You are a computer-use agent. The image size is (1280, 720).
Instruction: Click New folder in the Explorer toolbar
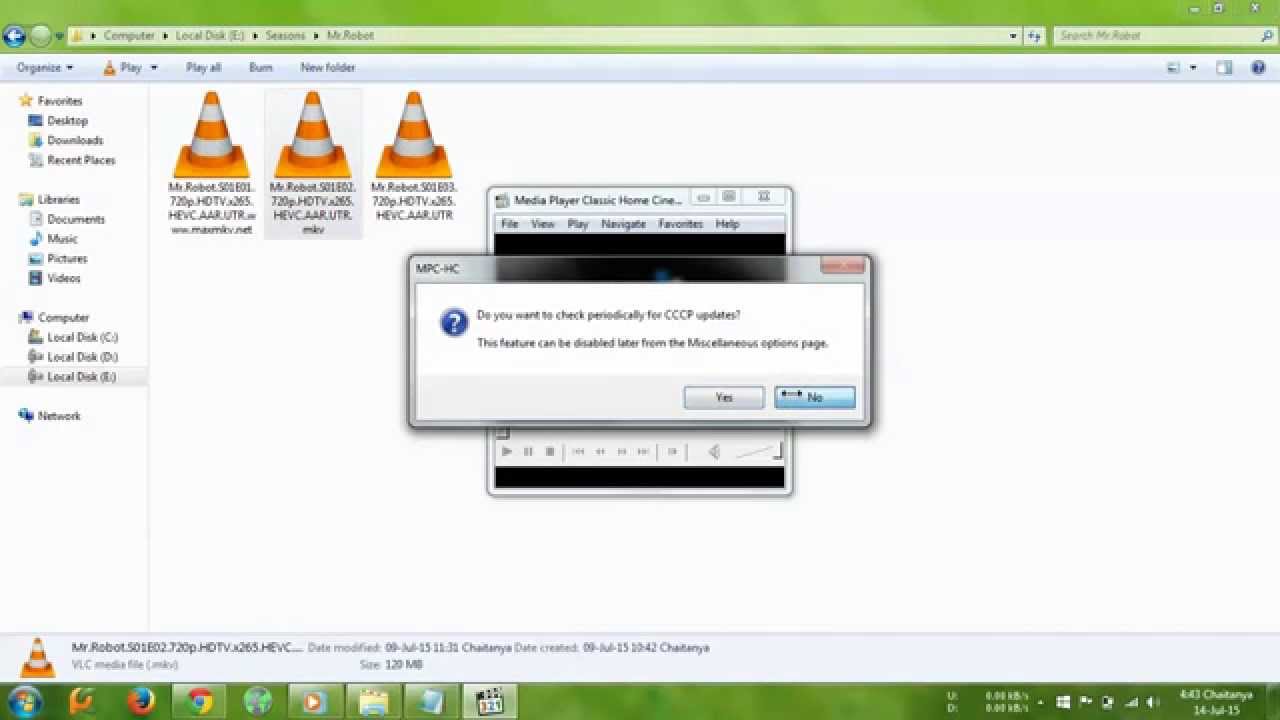[x=328, y=68]
